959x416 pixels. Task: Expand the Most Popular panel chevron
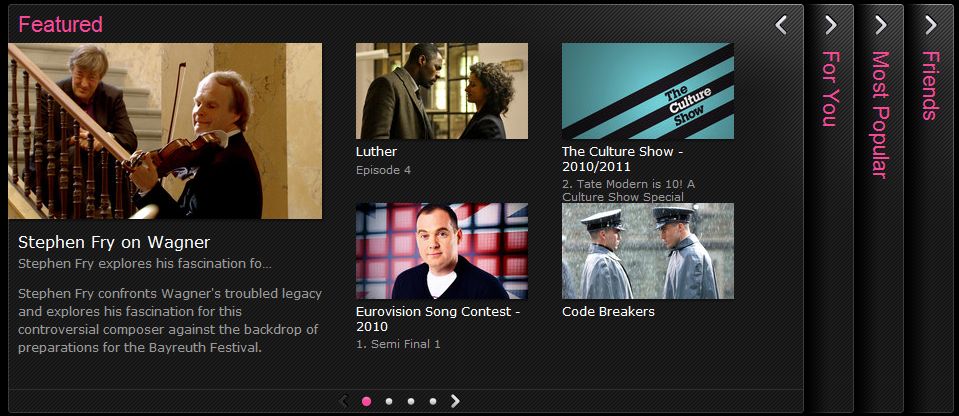881,25
